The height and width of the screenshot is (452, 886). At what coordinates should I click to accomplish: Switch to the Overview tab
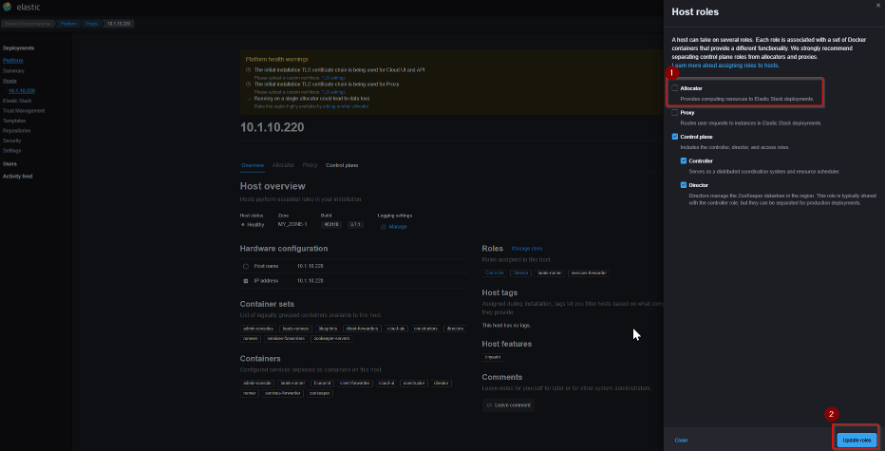click(253, 165)
